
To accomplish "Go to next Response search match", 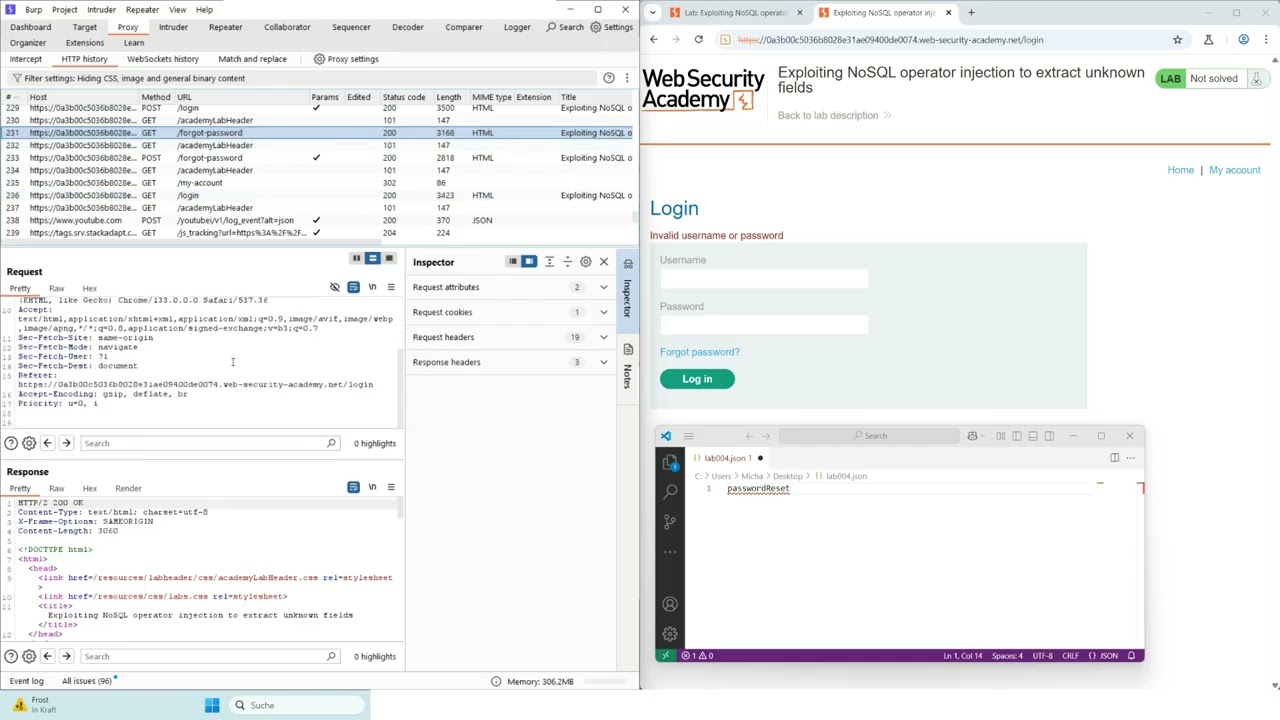I will [66, 656].
